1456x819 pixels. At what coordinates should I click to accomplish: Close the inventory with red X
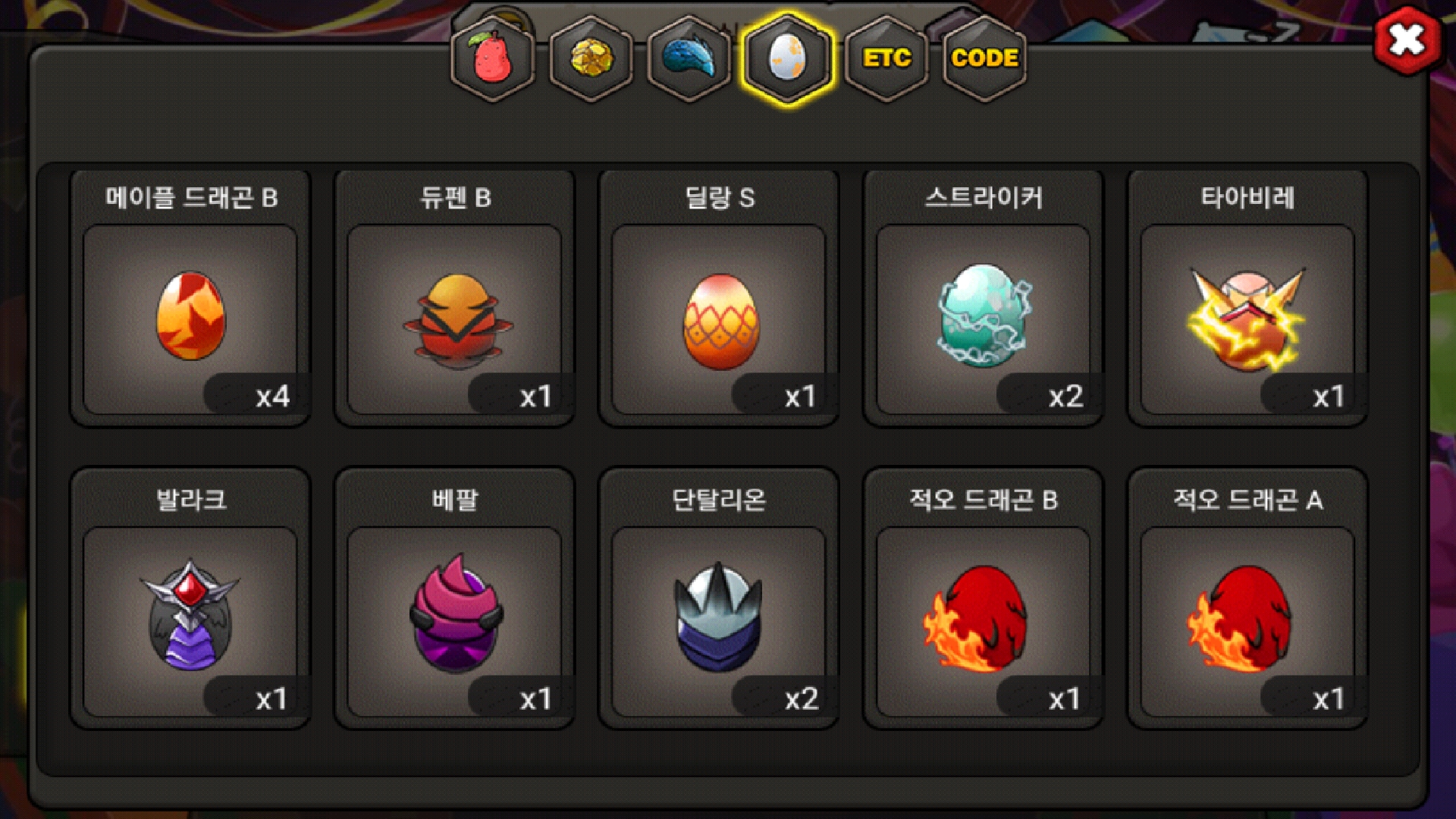click(1407, 41)
